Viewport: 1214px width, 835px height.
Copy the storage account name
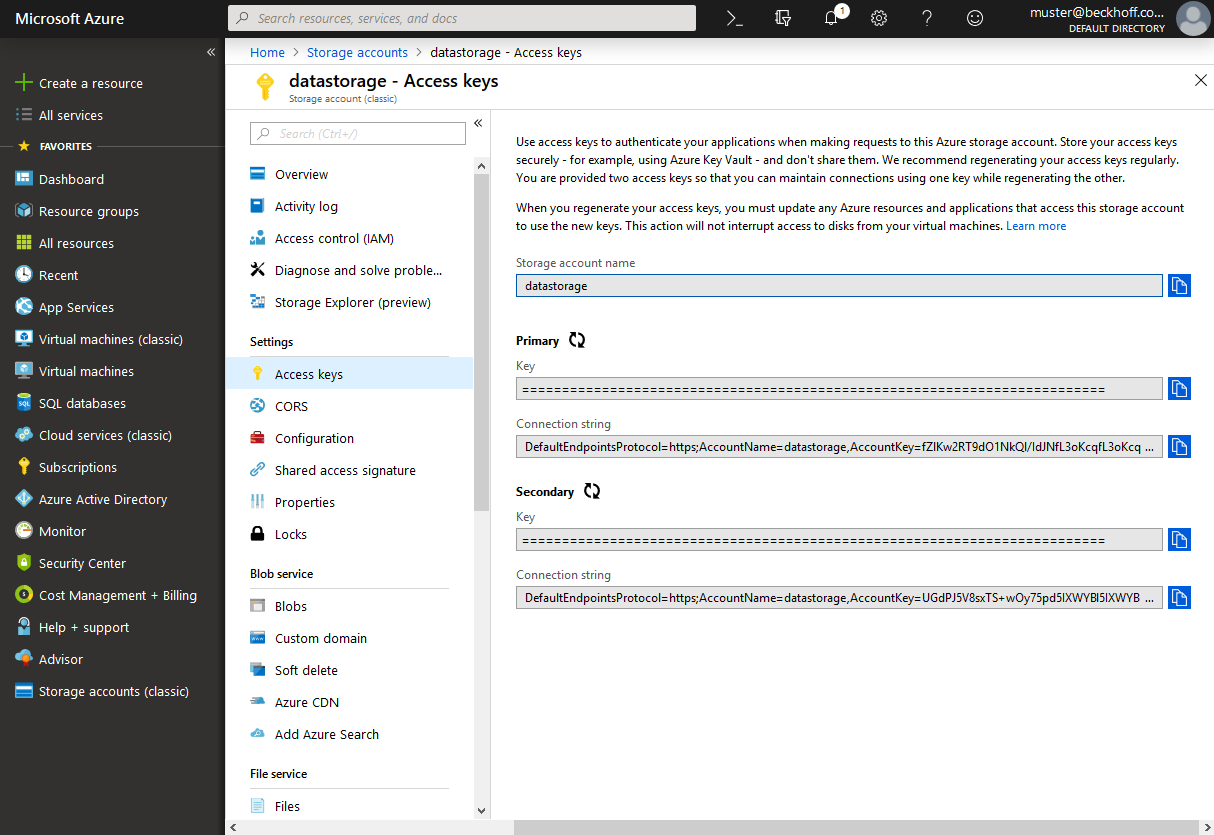pos(1179,286)
